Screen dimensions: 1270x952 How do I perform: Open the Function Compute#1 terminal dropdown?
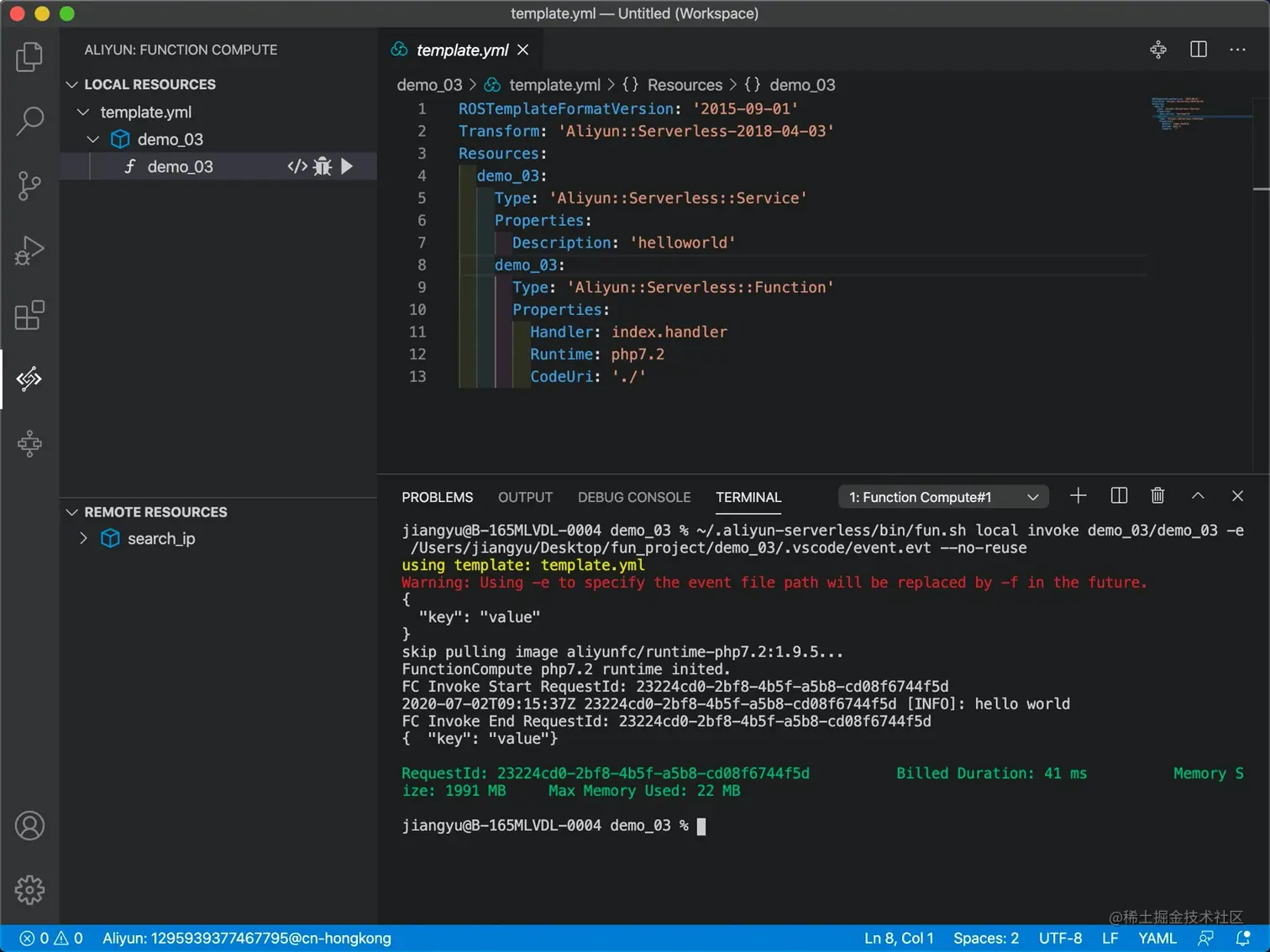(x=943, y=497)
